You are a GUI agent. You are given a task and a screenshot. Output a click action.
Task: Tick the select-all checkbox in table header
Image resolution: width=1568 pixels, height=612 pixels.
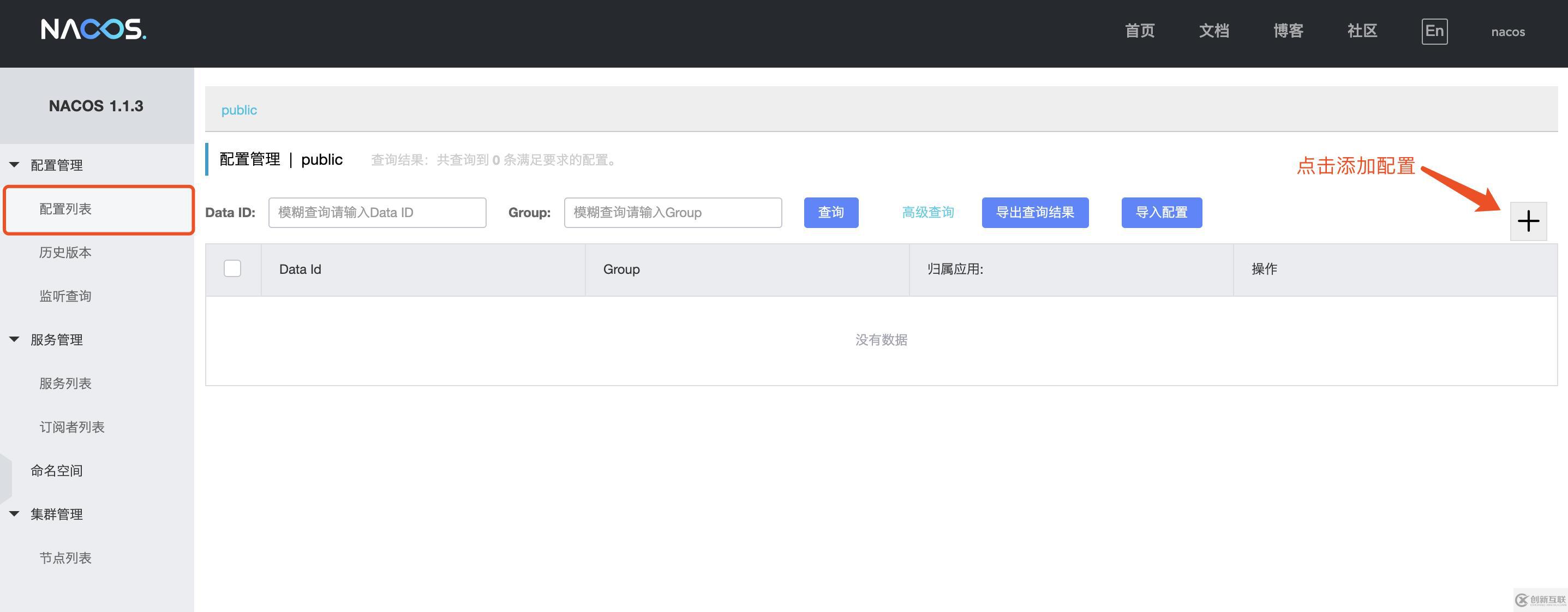[x=232, y=268]
